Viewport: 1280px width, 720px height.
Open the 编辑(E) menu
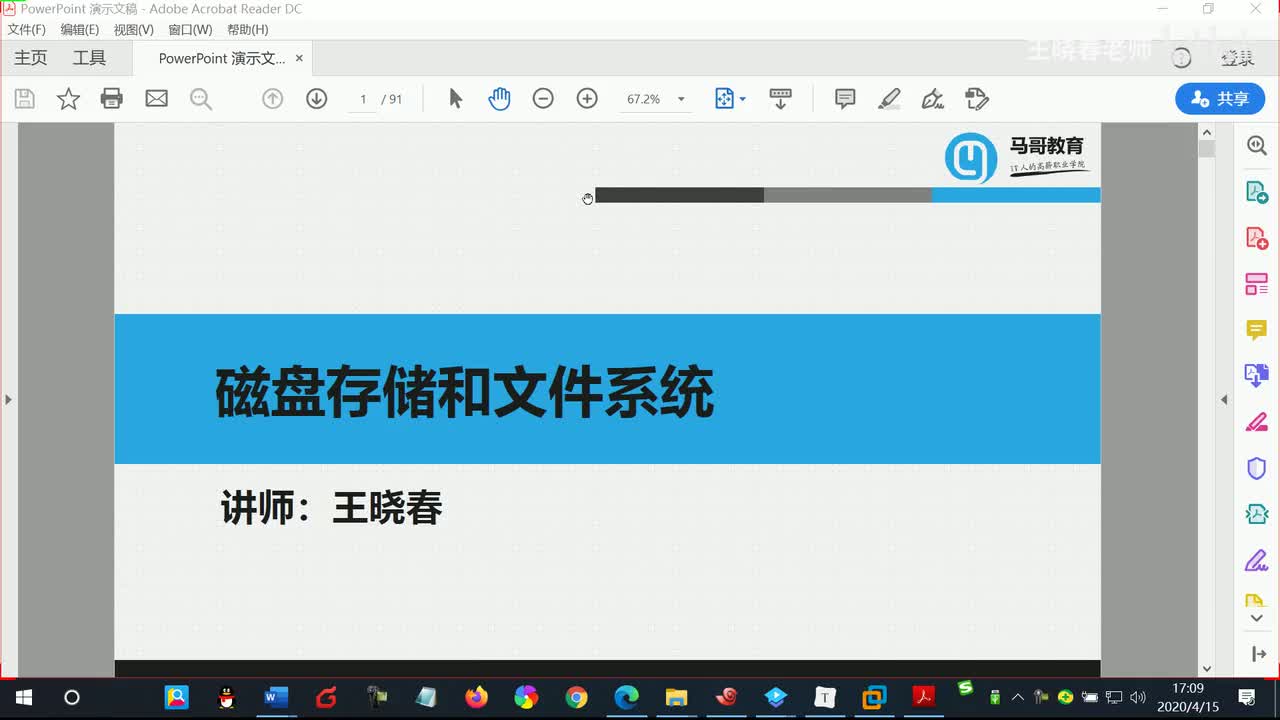pos(80,30)
